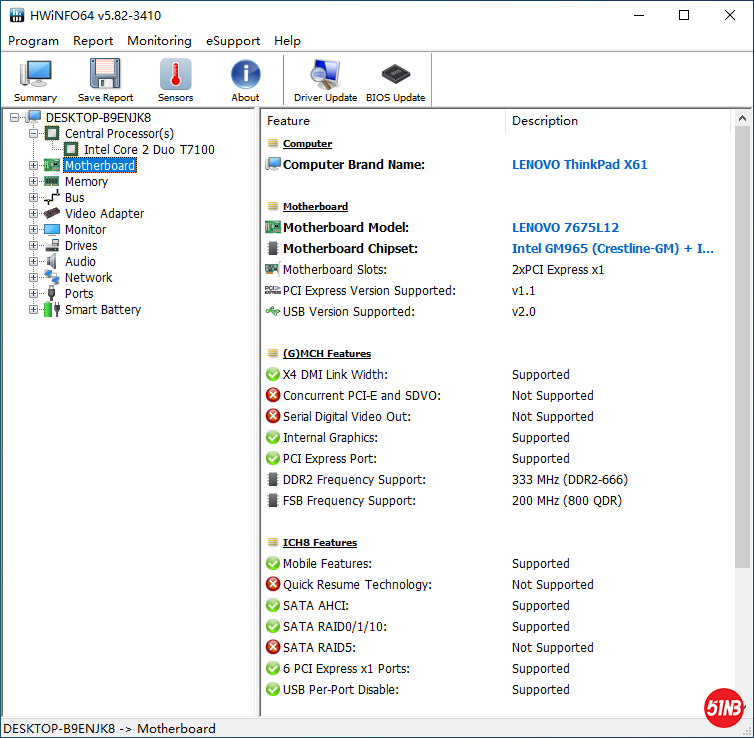Select the Network tree item
This screenshot has height=738, width=754.
(x=88, y=278)
